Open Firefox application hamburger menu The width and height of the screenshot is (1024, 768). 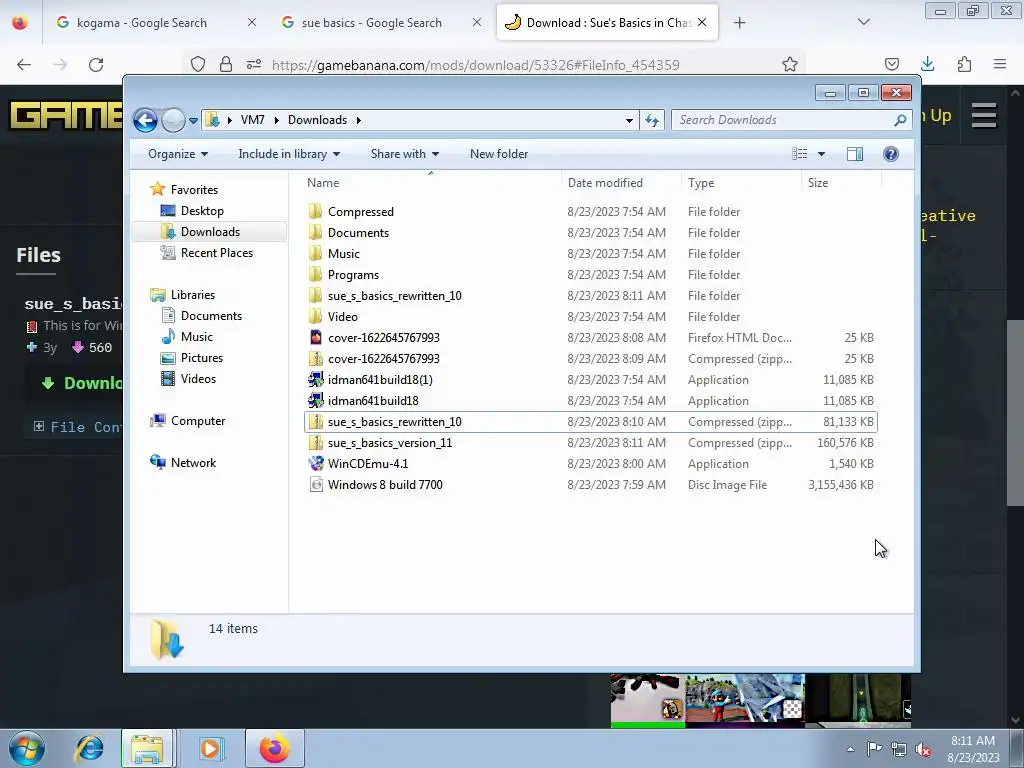point(1000,64)
